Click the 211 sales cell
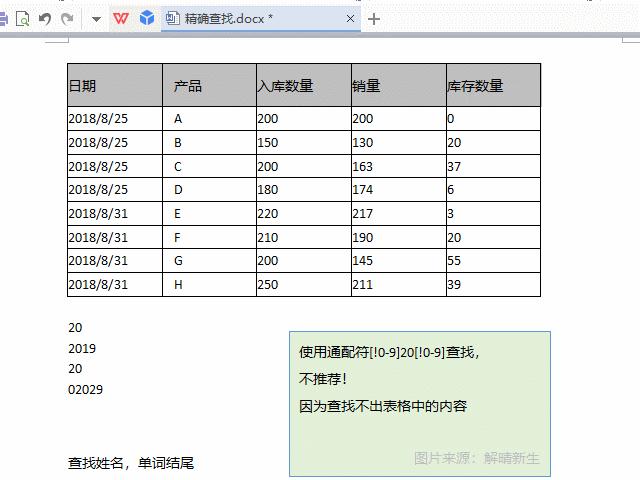The width and height of the screenshot is (640, 480). (x=399, y=284)
